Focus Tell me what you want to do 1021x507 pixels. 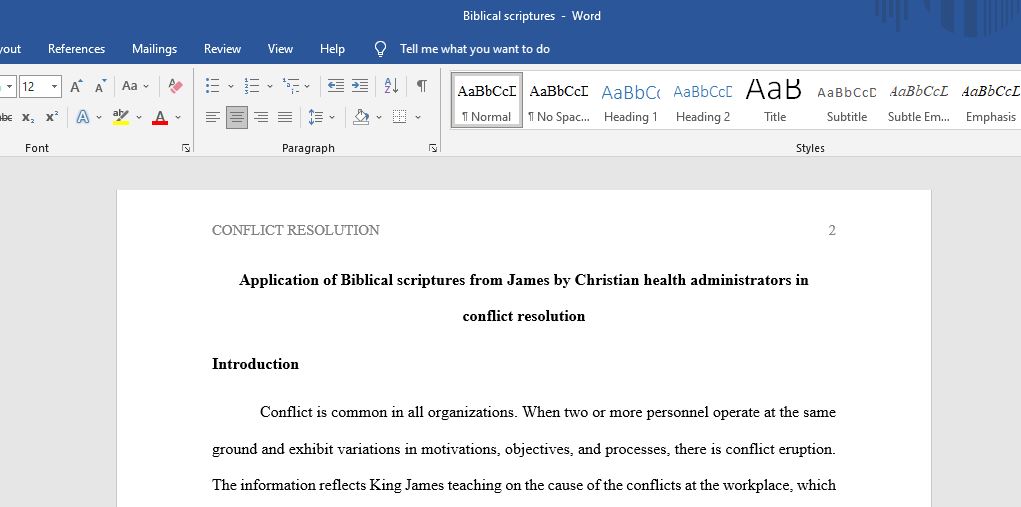[x=475, y=49]
